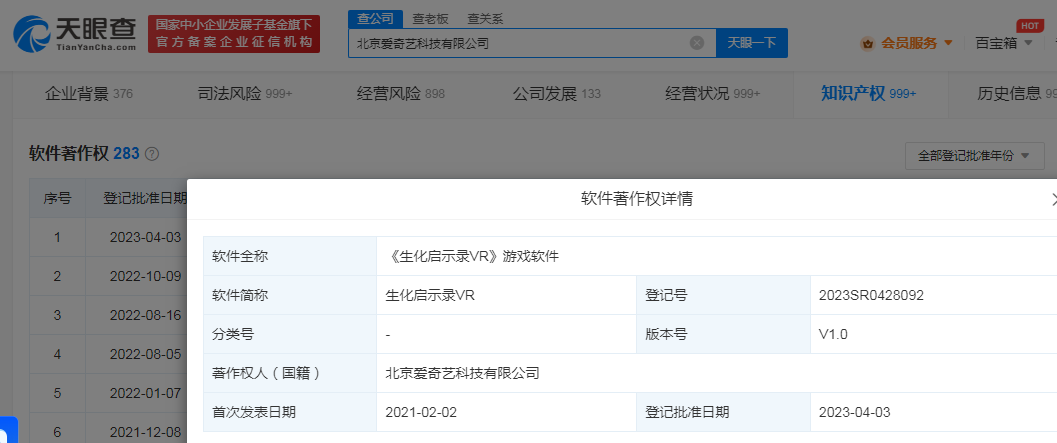Click the software name 《生化启示录VR》游戏软件
Image resolution: width=1057 pixels, height=443 pixels.
475,256
